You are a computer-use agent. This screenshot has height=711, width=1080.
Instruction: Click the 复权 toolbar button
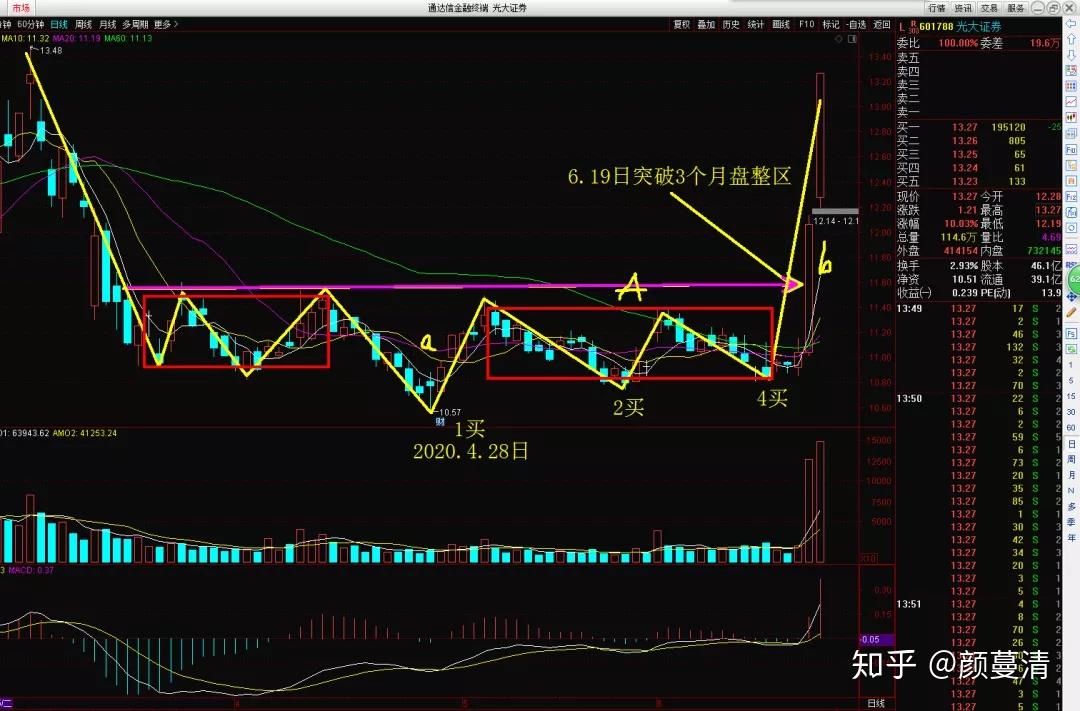pos(681,25)
